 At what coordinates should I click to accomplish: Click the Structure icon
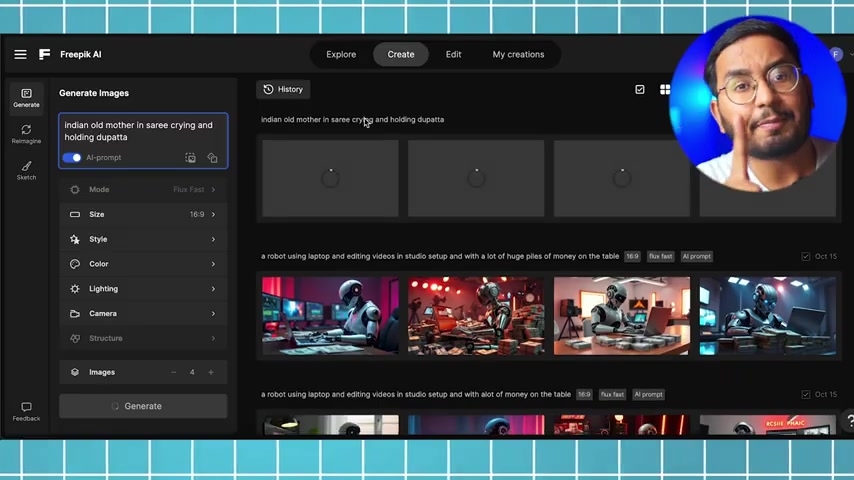[75, 338]
